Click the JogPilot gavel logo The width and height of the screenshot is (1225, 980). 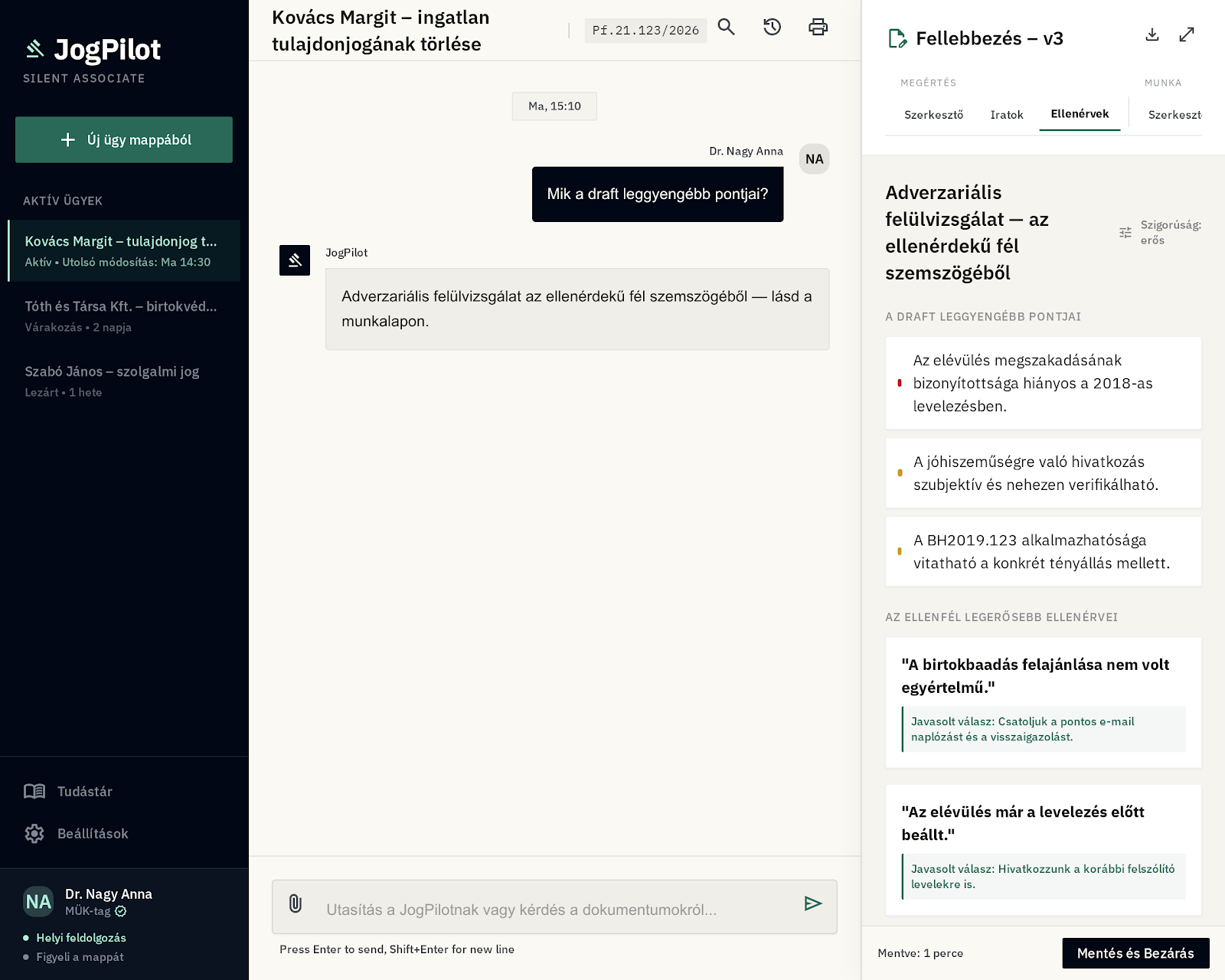click(35, 49)
